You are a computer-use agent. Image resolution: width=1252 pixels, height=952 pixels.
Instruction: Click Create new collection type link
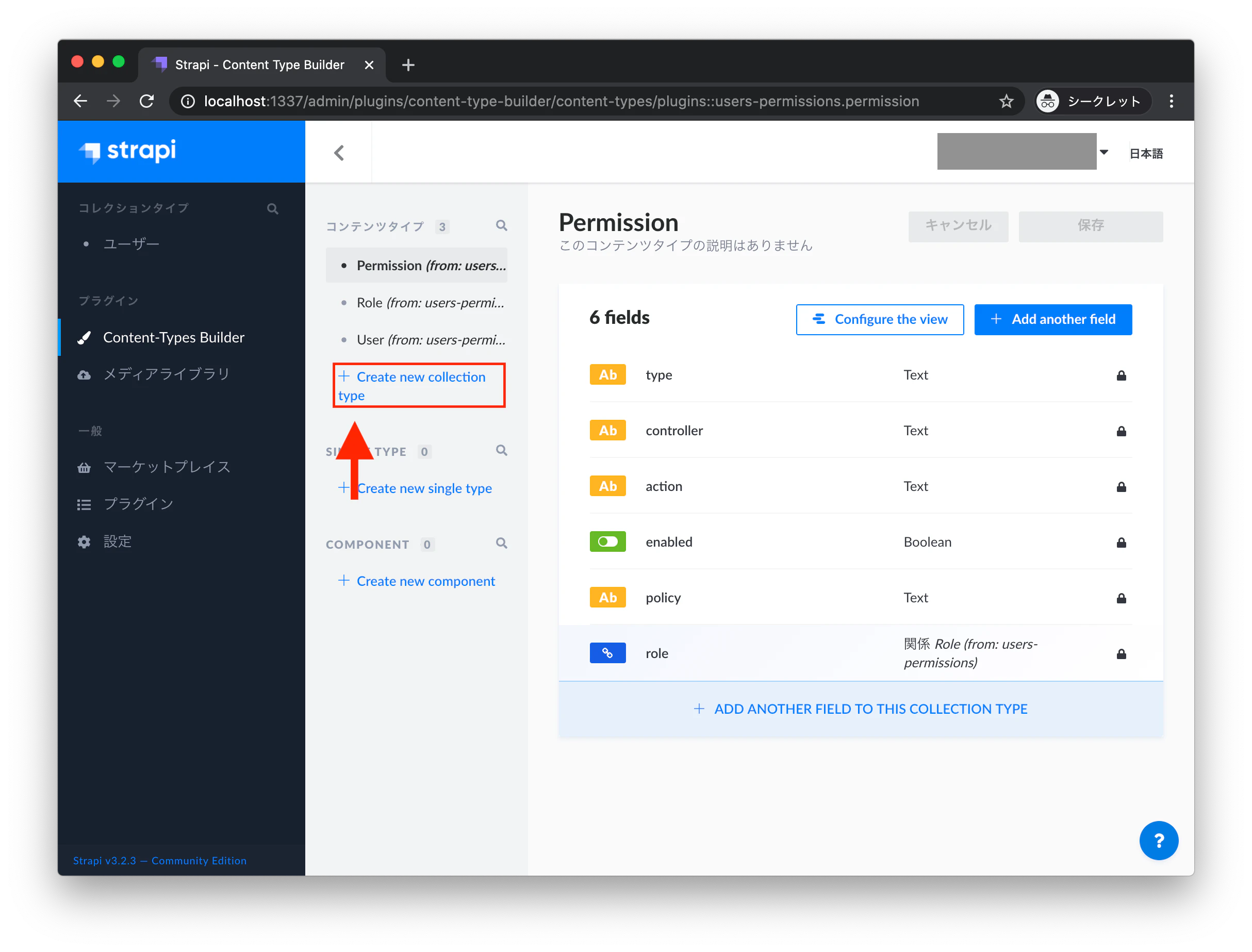coord(412,386)
